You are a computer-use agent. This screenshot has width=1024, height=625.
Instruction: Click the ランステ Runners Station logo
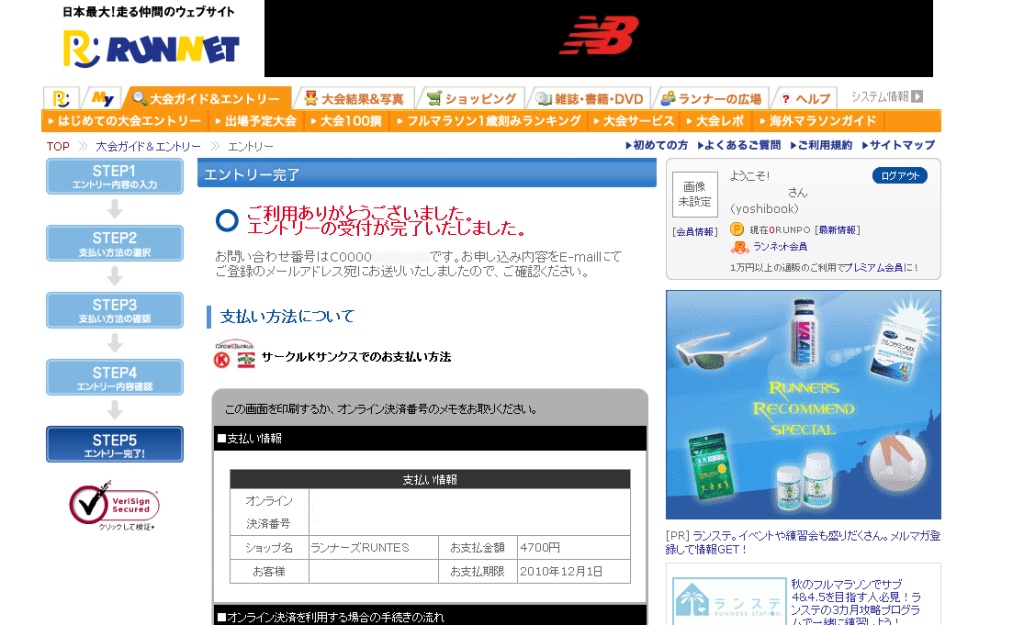pos(729,601)
